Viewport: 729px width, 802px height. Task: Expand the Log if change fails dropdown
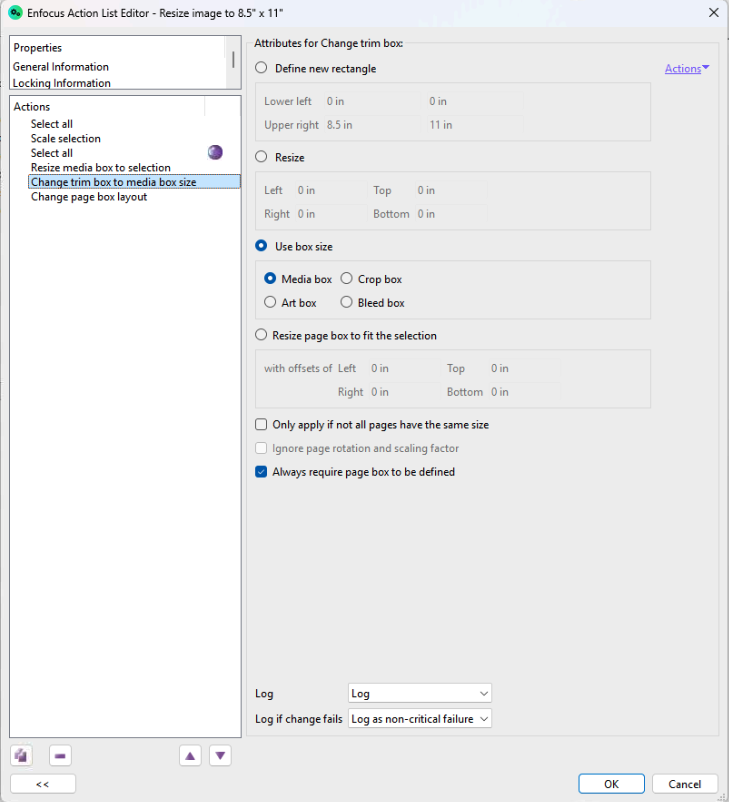pos(420,718)
